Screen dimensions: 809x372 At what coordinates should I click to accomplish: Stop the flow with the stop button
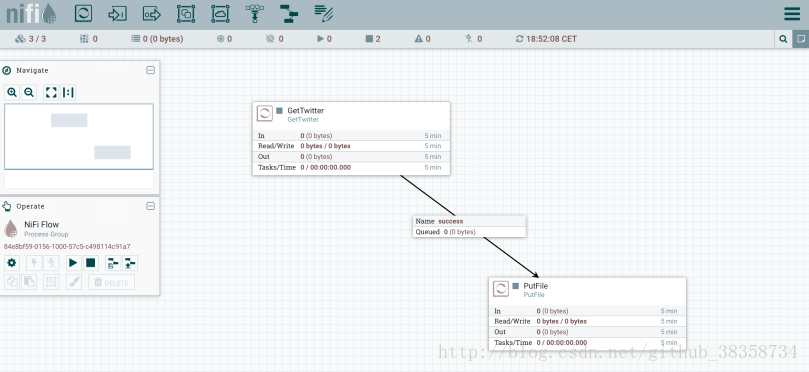click(x=90, y=263)
